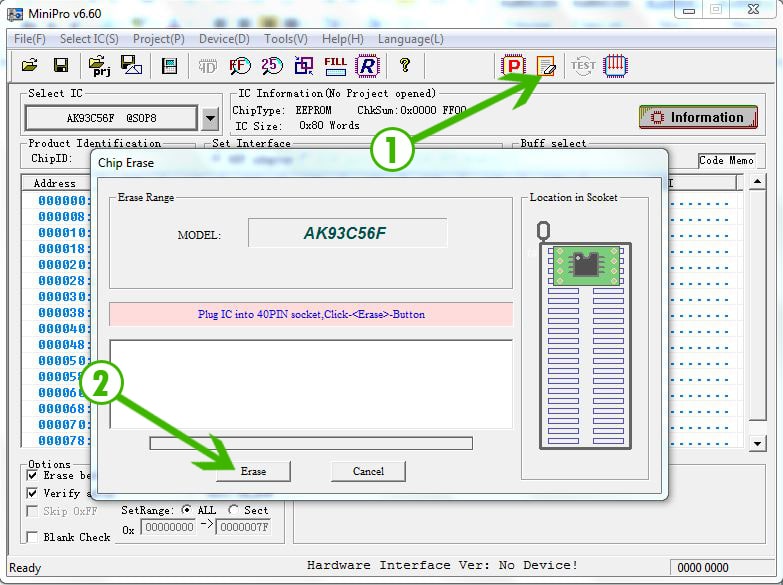
Task: Toggle the Erase before checkbox
Action: [32, 475]
